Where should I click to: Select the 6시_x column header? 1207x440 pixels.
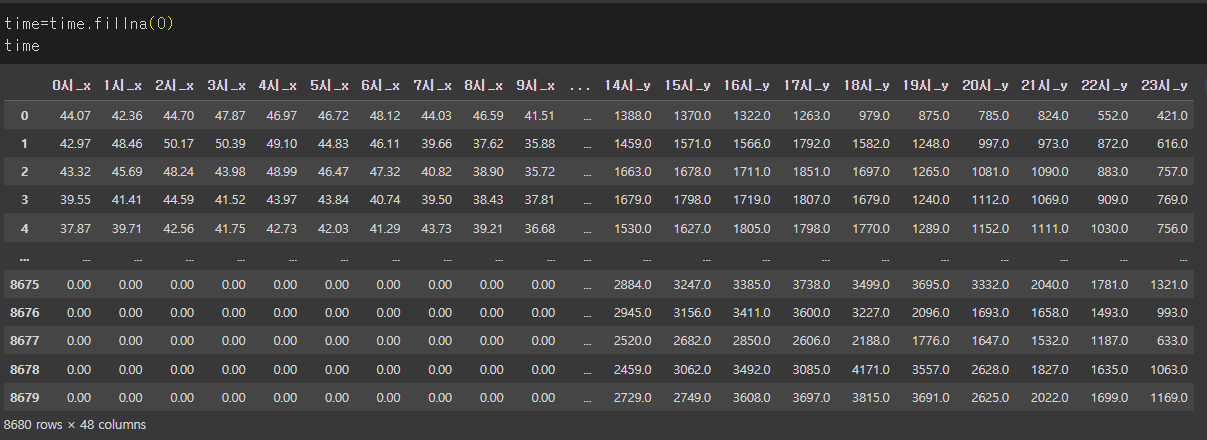click(380, 86)
